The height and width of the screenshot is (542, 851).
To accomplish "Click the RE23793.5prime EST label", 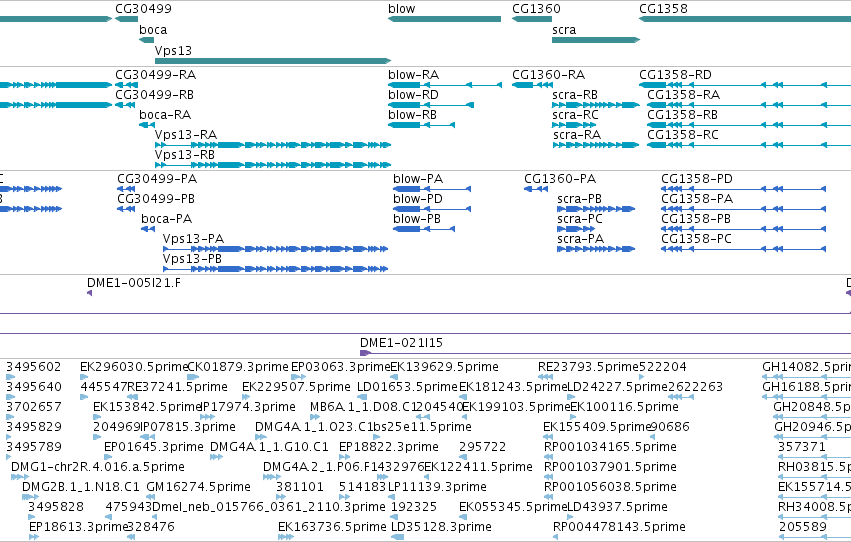I will pos(588,367).
